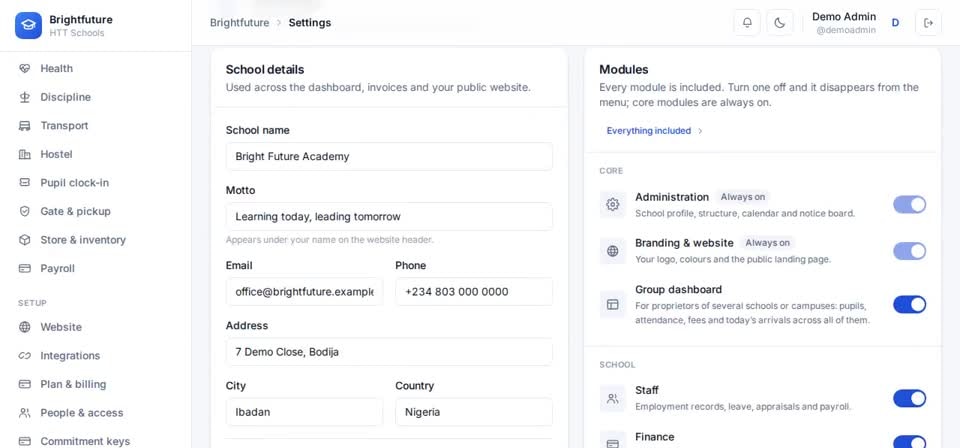Click the Discipline scales icon
Screen dimensions: 960x448
click(24, 97)
